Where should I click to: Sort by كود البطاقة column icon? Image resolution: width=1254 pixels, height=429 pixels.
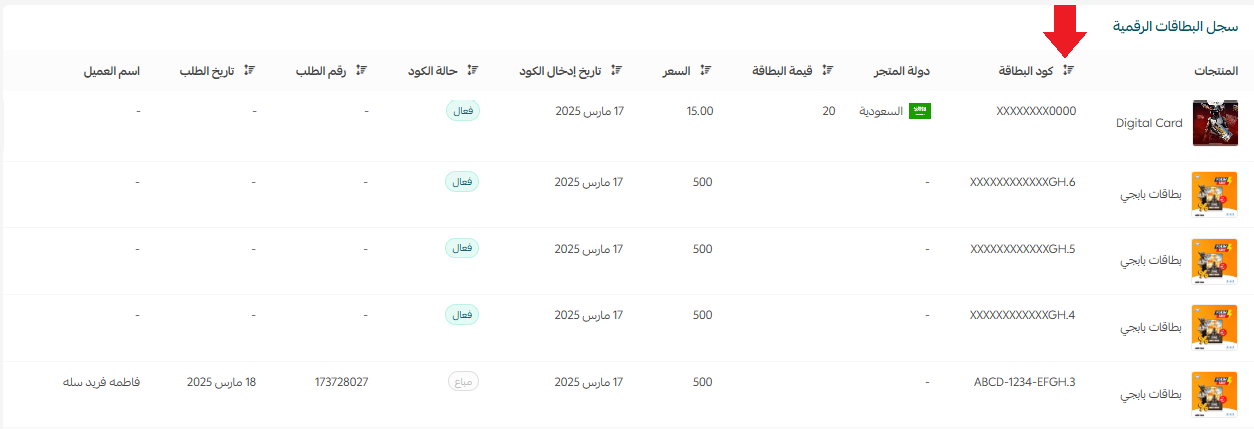(x=1068, y=70)
